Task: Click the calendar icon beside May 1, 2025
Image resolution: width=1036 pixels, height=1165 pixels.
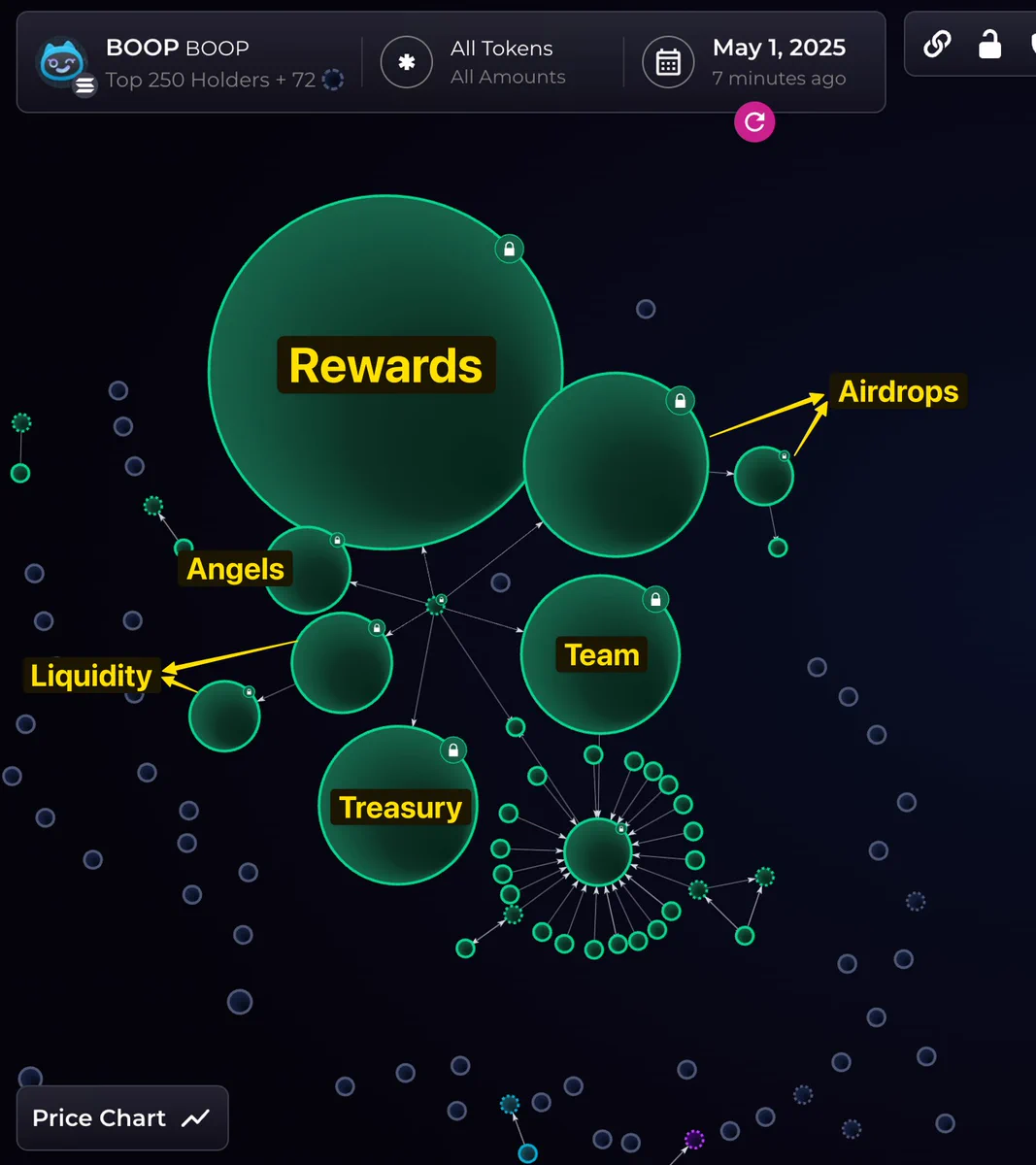Action: [669, 62]
